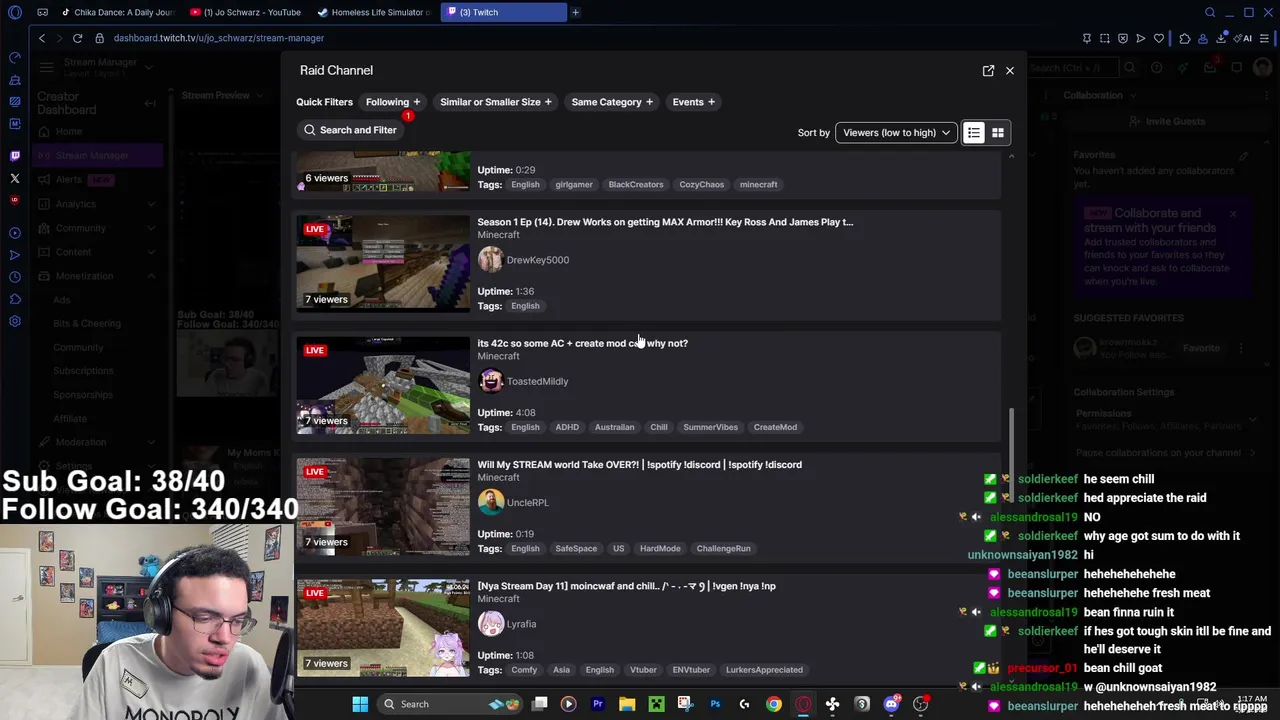
Task: Open Google Chrome from taskbar
Action: (x=774, y=704)
